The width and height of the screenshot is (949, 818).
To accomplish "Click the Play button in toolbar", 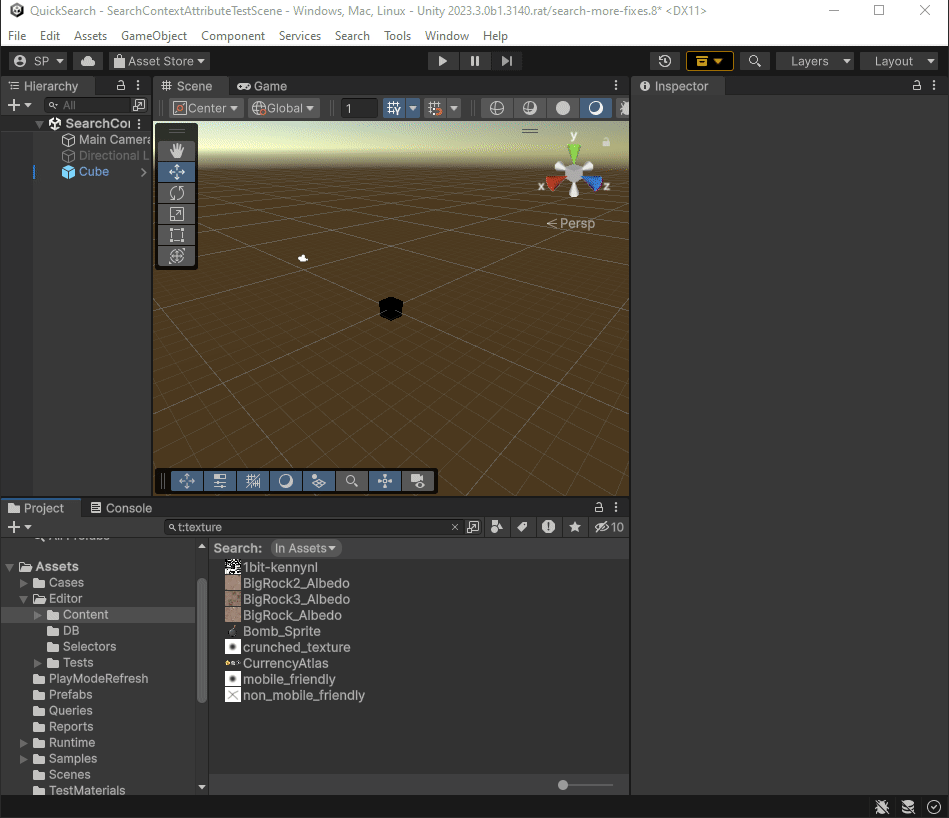I will 442,61.
